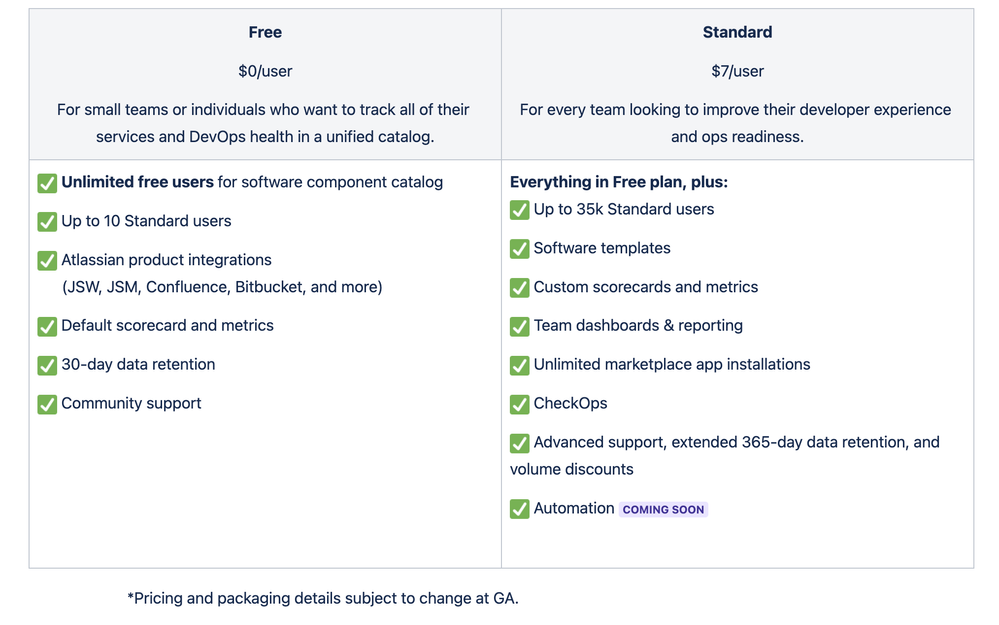Click the checkmark for Atlassian product integrations
The image size is (999, 625).
47,261
